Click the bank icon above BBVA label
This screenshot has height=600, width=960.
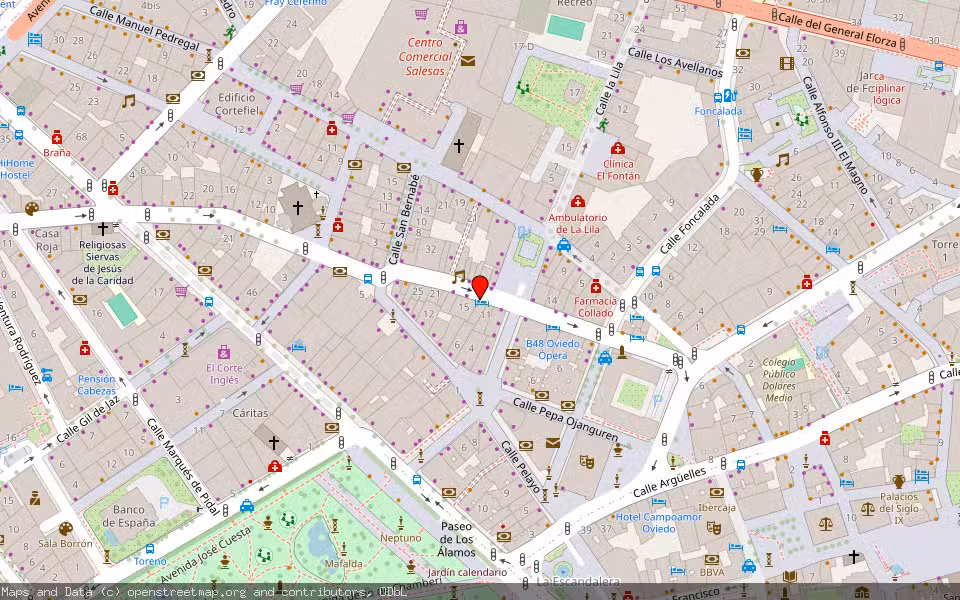(x=711, y=559)
